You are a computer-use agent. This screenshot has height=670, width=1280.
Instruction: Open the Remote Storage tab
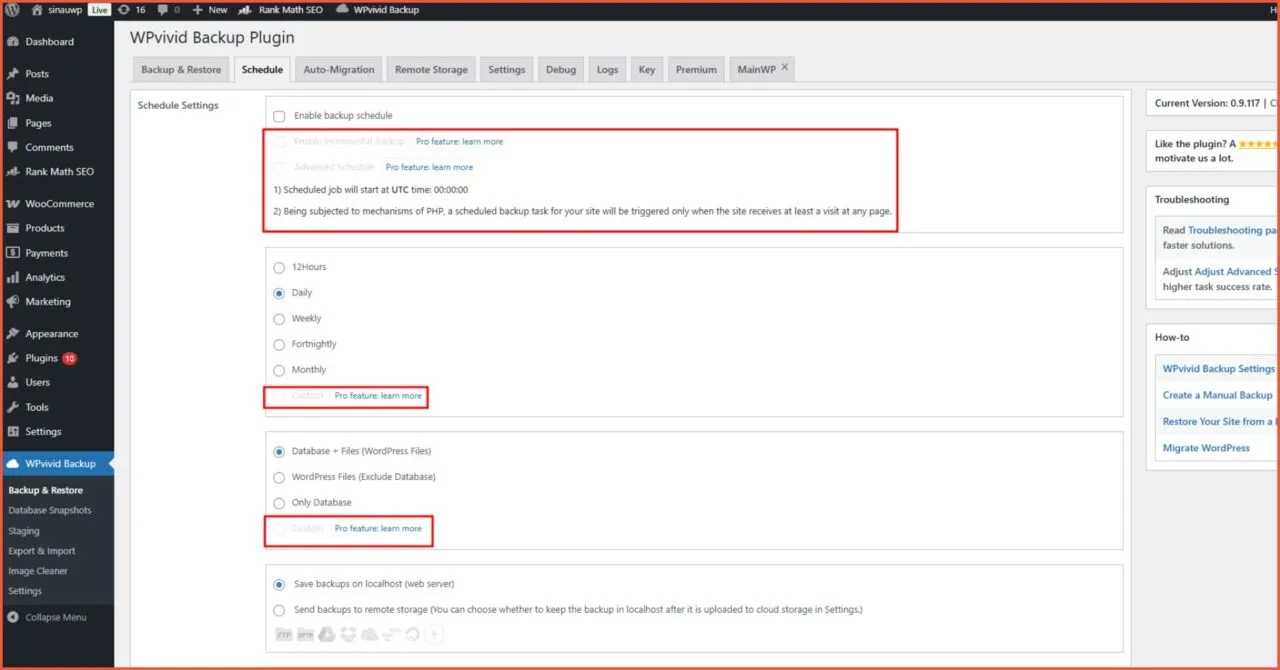[431, 69]
